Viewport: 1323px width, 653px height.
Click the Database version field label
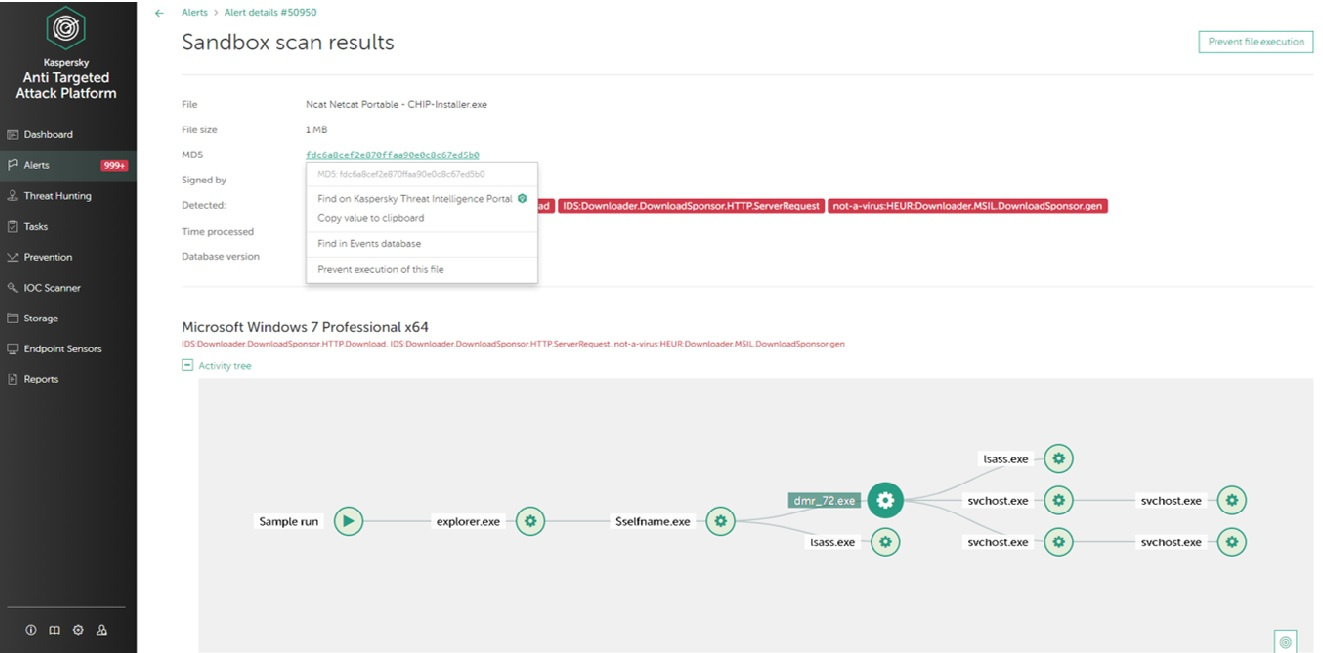tap(221, 257)
